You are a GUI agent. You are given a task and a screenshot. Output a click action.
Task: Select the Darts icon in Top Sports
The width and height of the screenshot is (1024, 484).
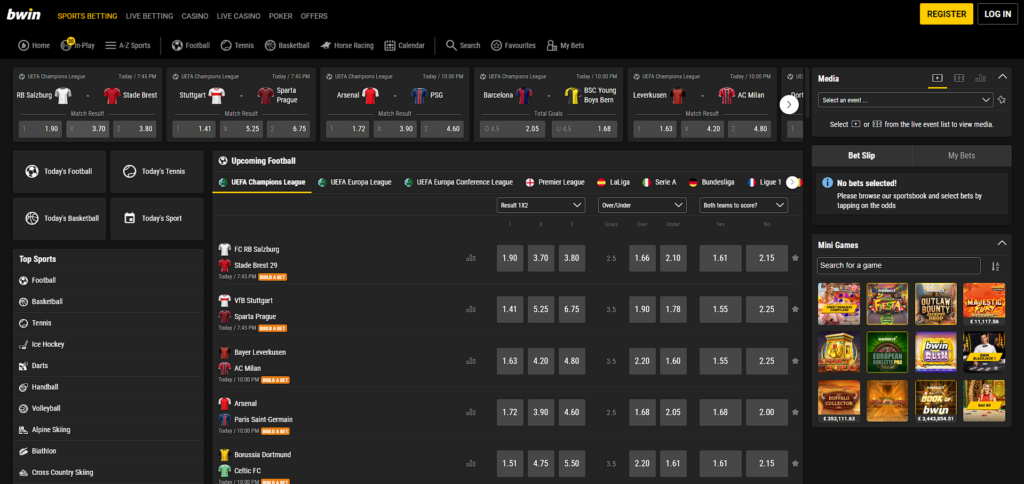coord(24,366)
